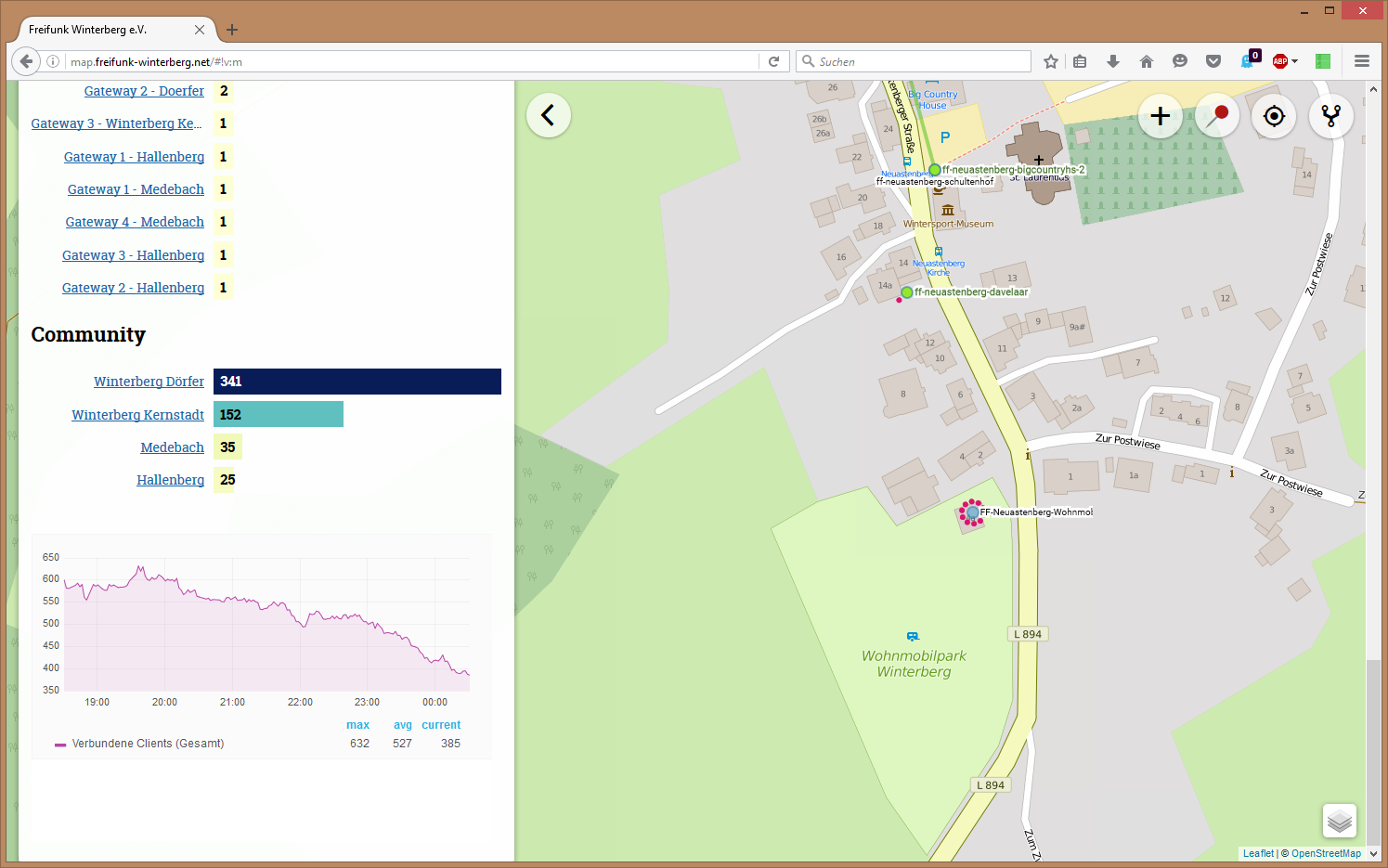Open Adblock Plus dropdown arrow

(x=1295, y=61)
